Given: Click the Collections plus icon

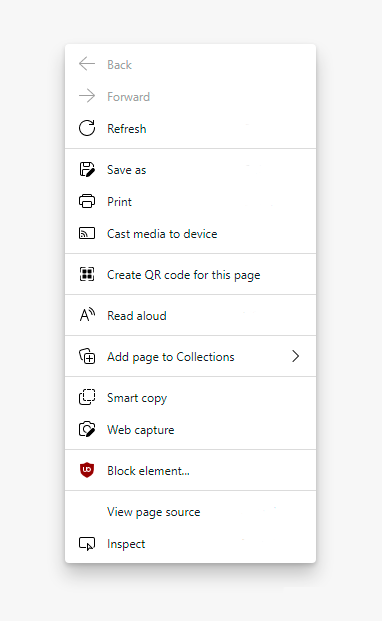Looking at the screenshot, I should [87, 356].
